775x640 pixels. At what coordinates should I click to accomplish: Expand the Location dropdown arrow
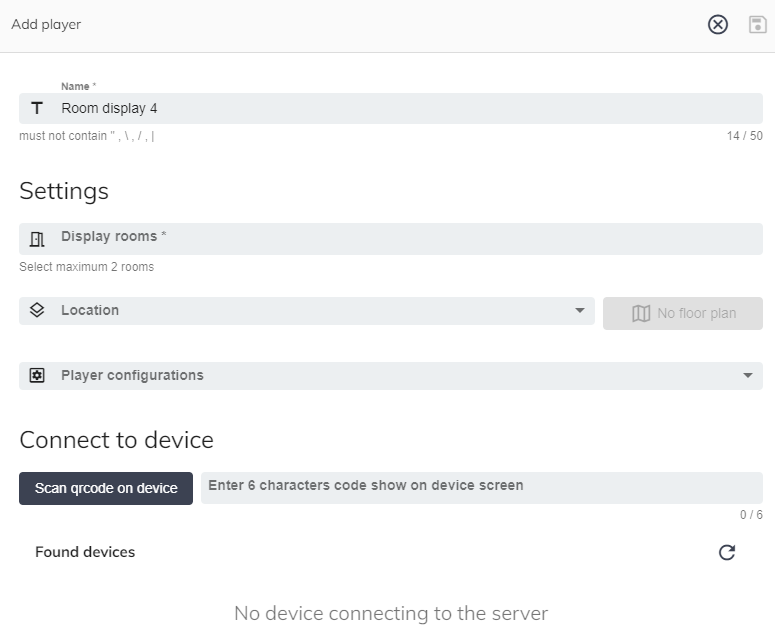580,311
